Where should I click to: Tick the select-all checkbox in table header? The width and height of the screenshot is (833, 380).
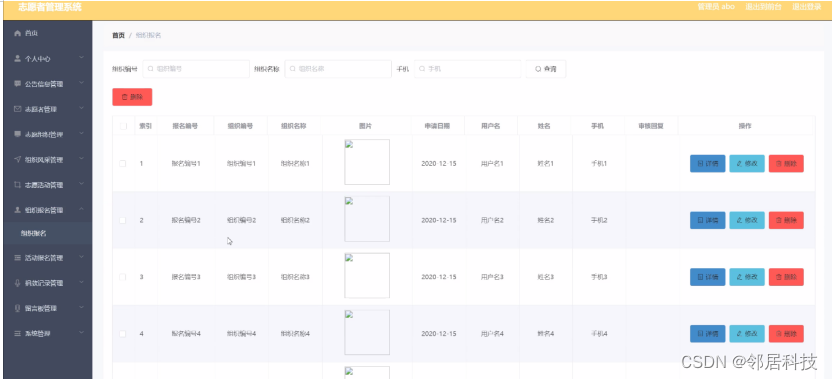[x=123, y=126]
